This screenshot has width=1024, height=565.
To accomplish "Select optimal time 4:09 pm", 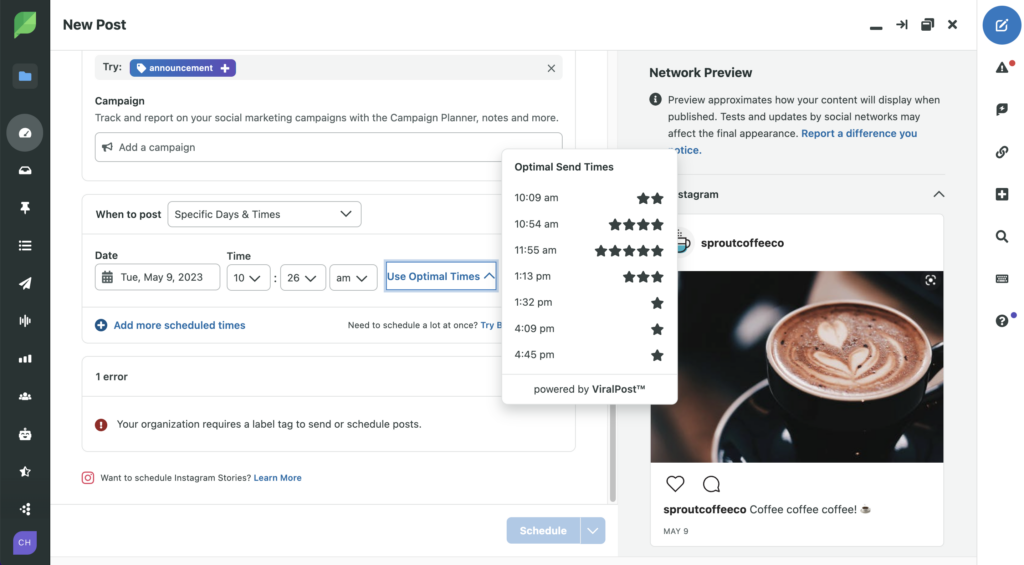I will [x=588, y=329].
